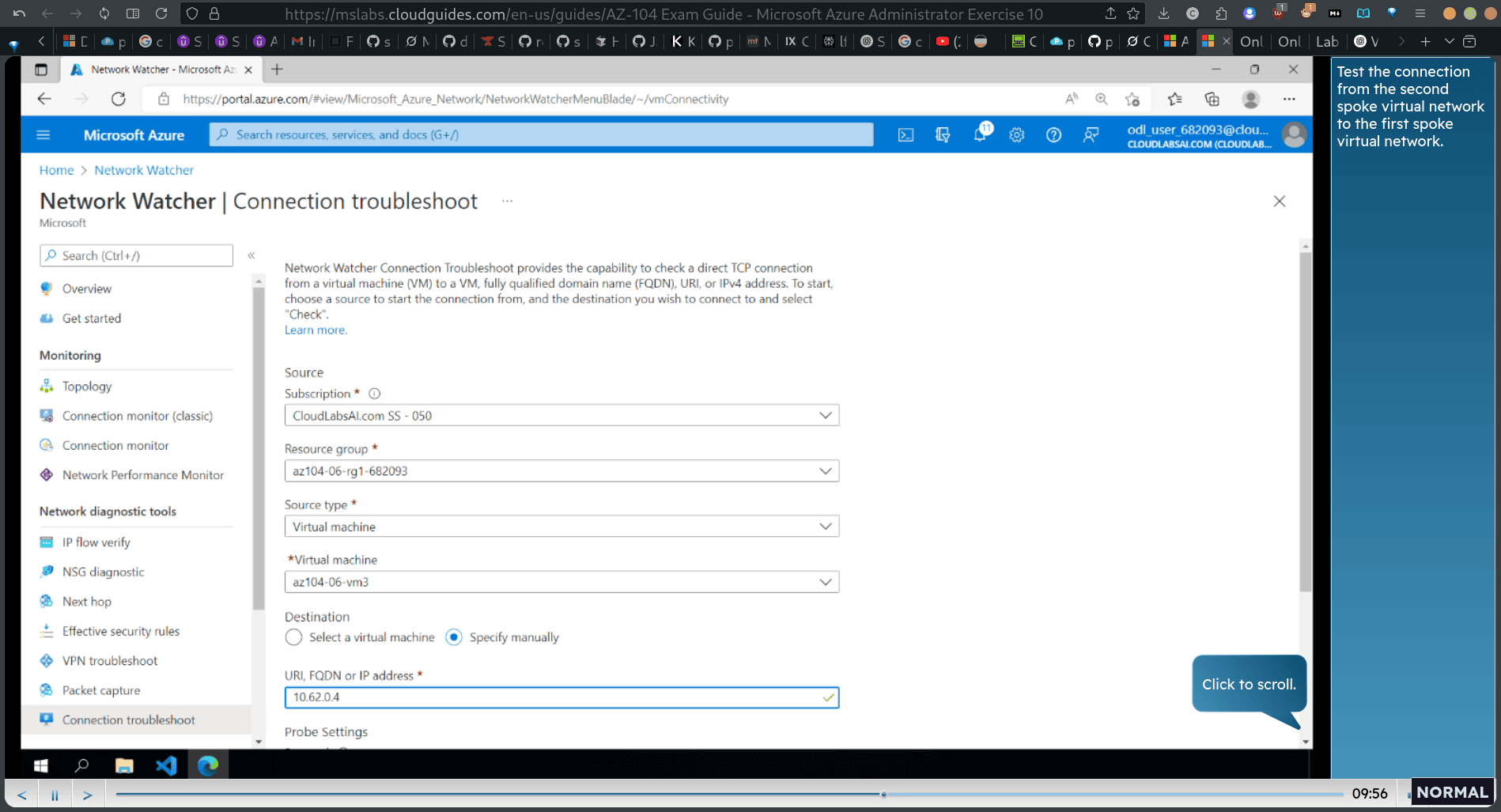Open VPN troubleshoot tool
The width and height of the screenshot is (1501, 812).
click(110, 661)
